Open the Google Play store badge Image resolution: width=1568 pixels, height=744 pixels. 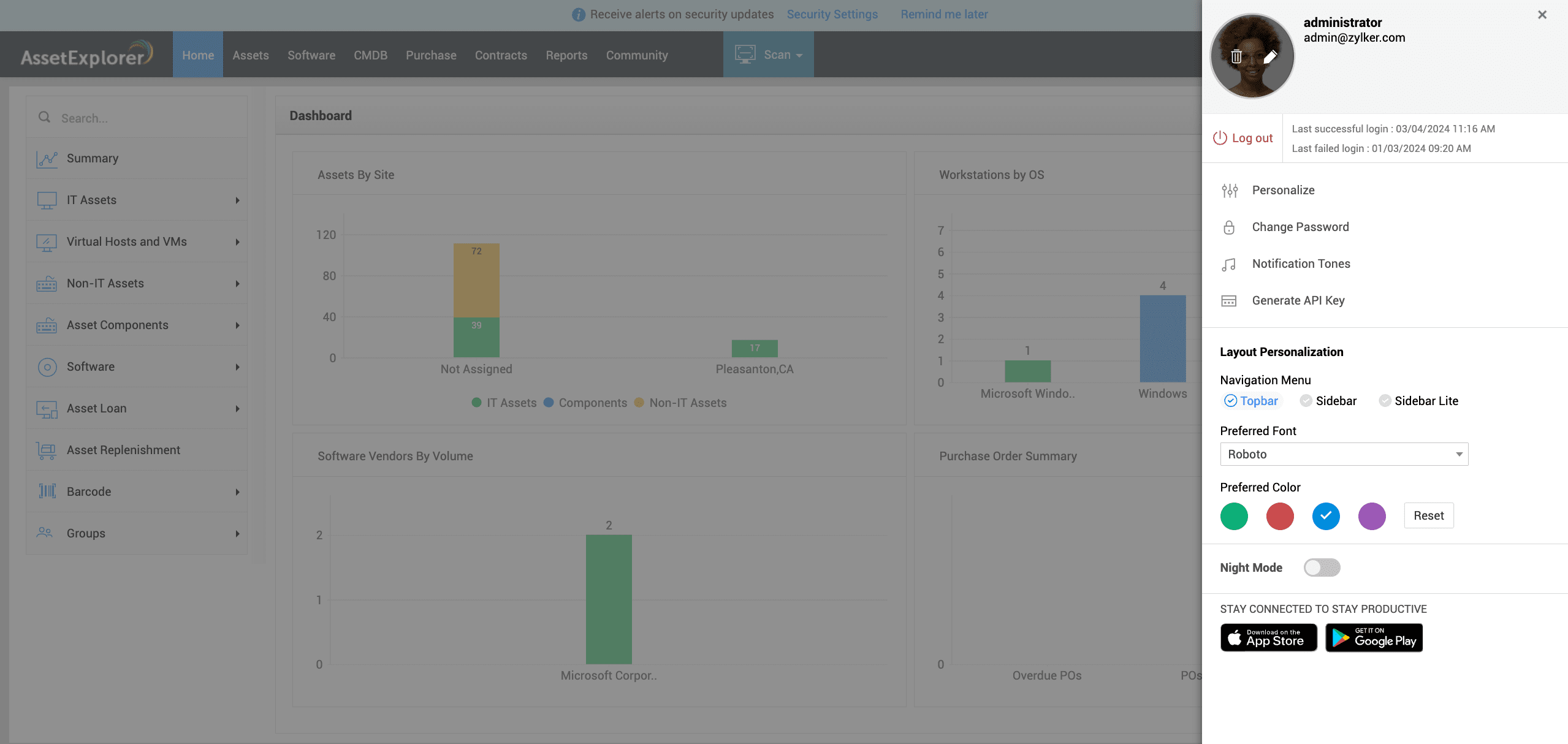click(x=1374, y=638)
